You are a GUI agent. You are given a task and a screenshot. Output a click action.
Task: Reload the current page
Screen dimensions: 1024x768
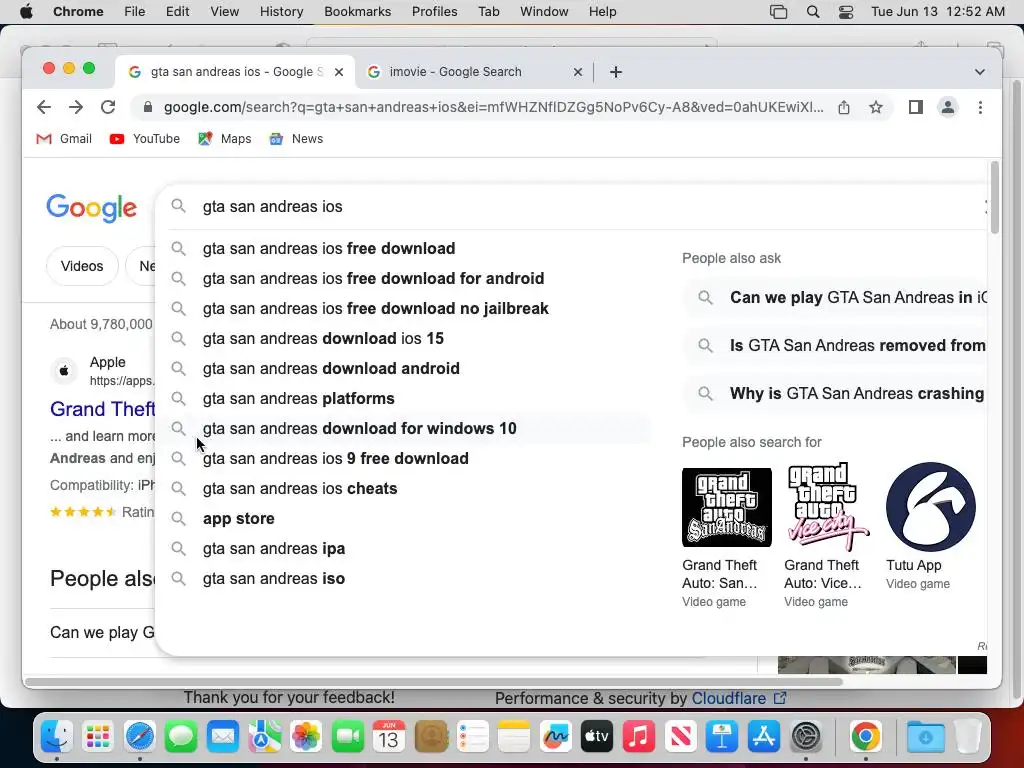coord(108,107)
